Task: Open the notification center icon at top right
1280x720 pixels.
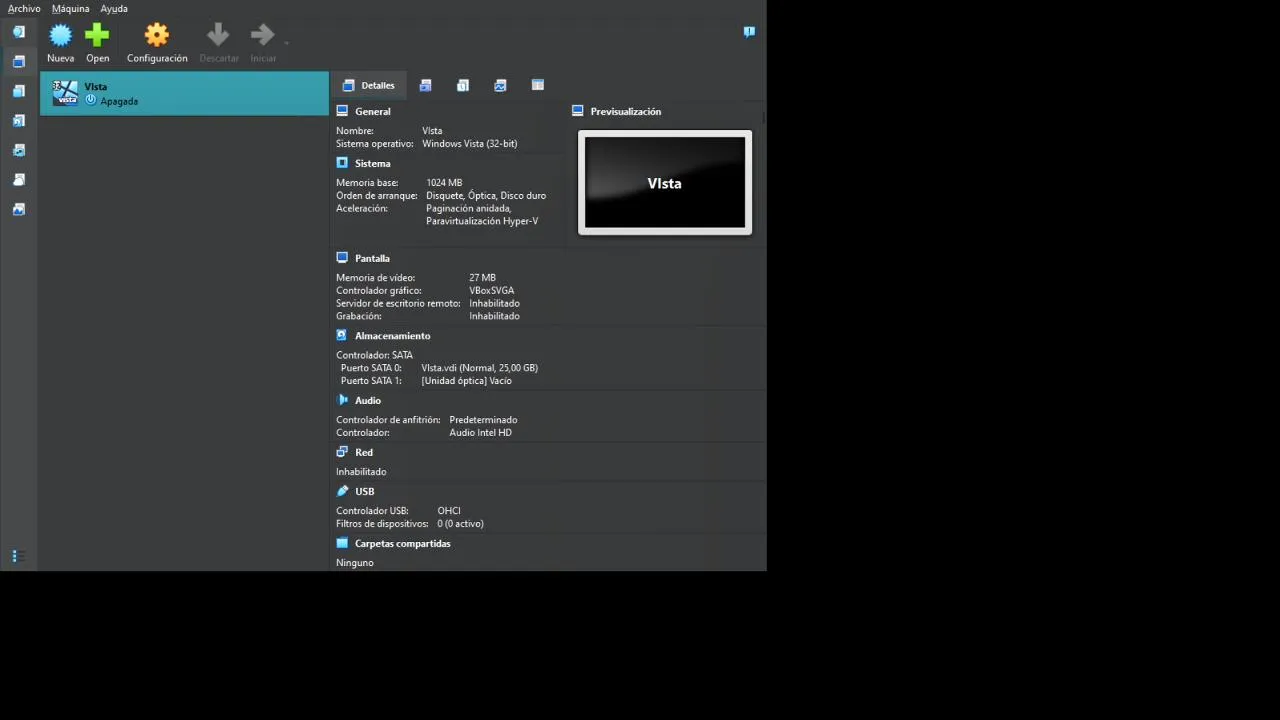Action: tap(749, 32)
